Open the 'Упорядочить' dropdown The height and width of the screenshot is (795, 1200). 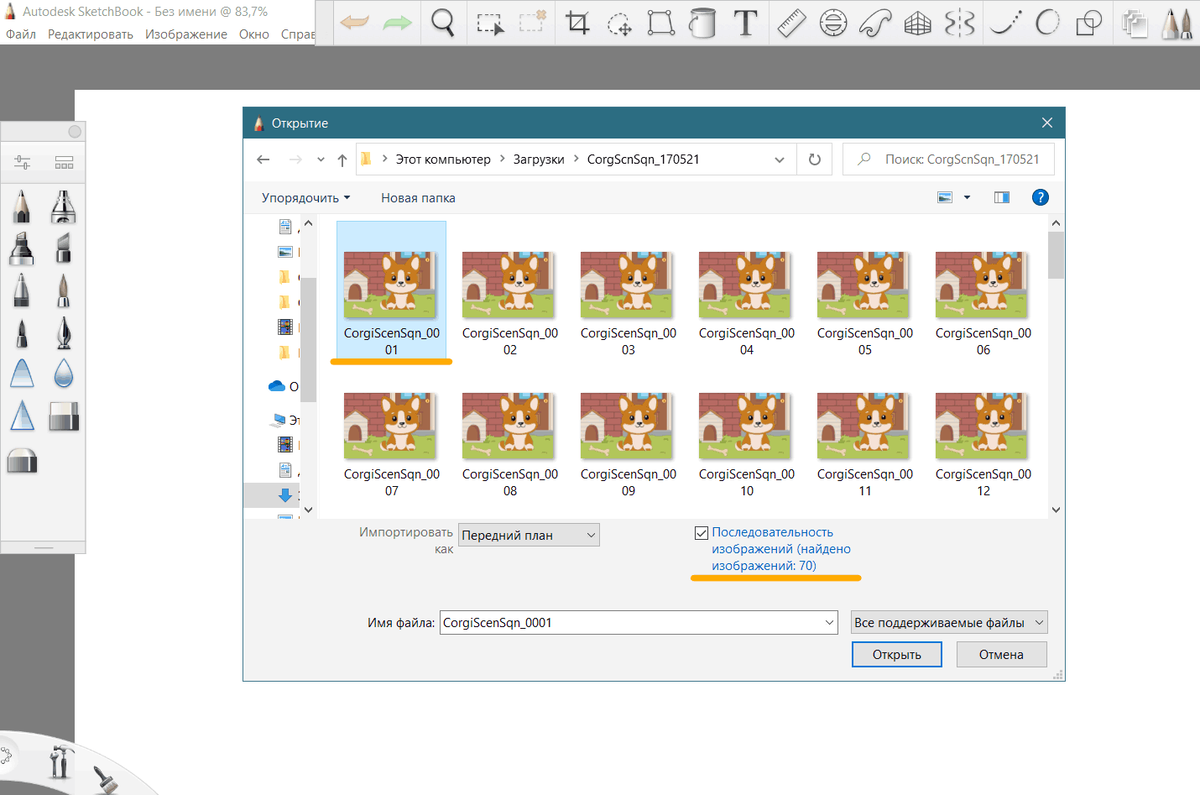(x=306, y=198)
